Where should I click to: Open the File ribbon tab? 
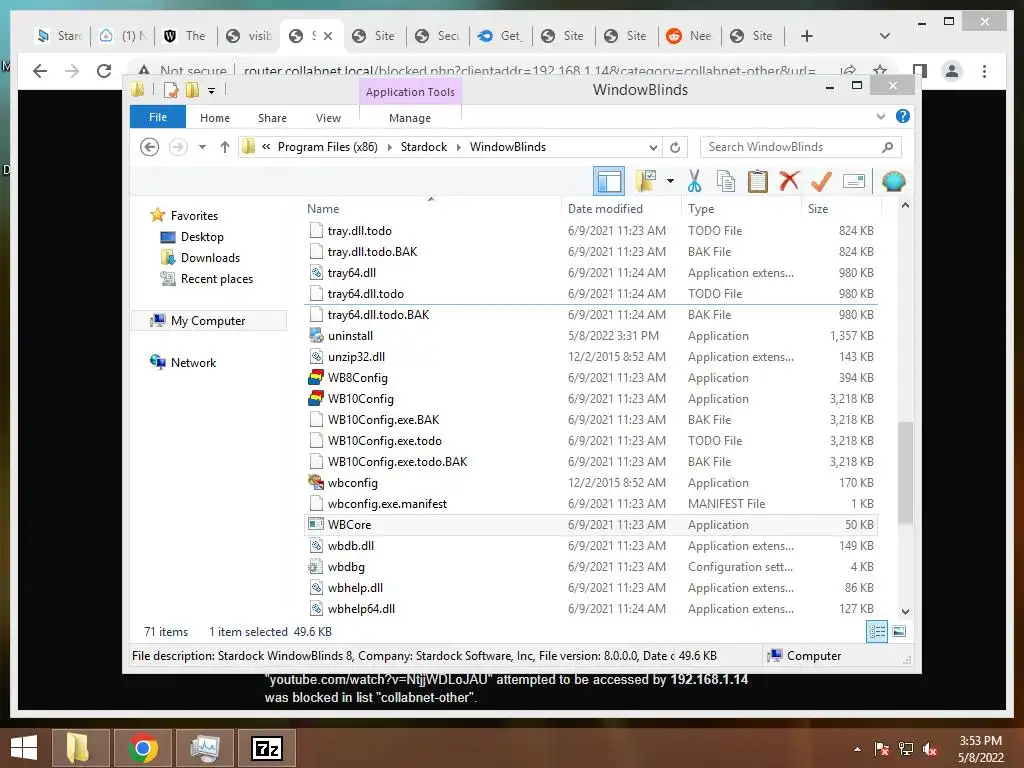tap(158, 117)
